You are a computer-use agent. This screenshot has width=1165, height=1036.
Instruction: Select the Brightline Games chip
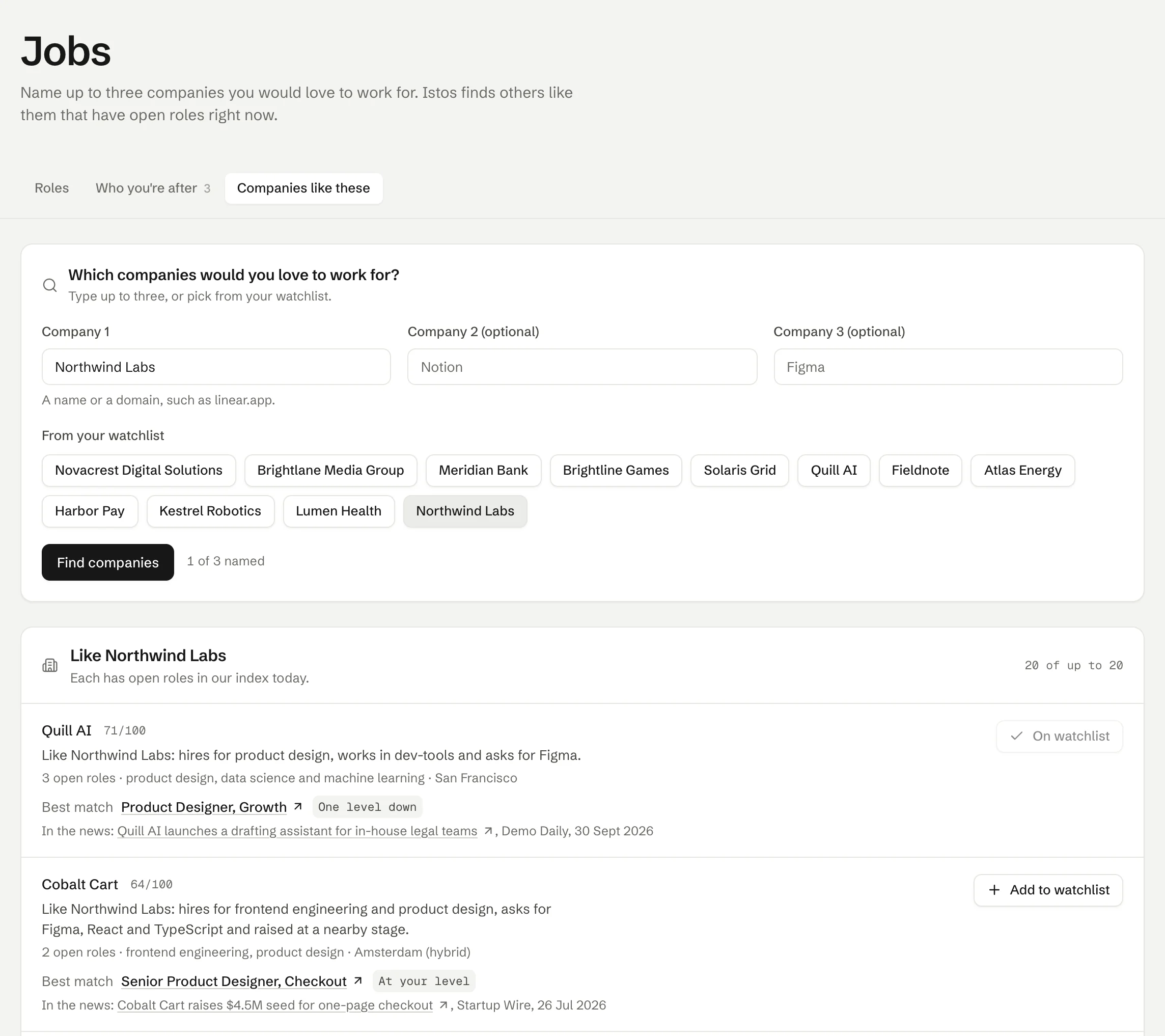click(x=616, y=471)
